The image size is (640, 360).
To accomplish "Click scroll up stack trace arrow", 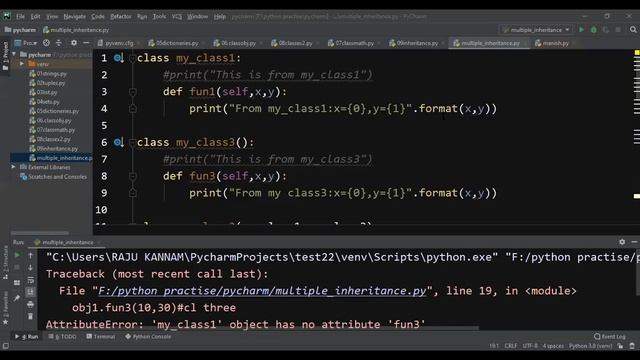I will (x=31, y=255).
